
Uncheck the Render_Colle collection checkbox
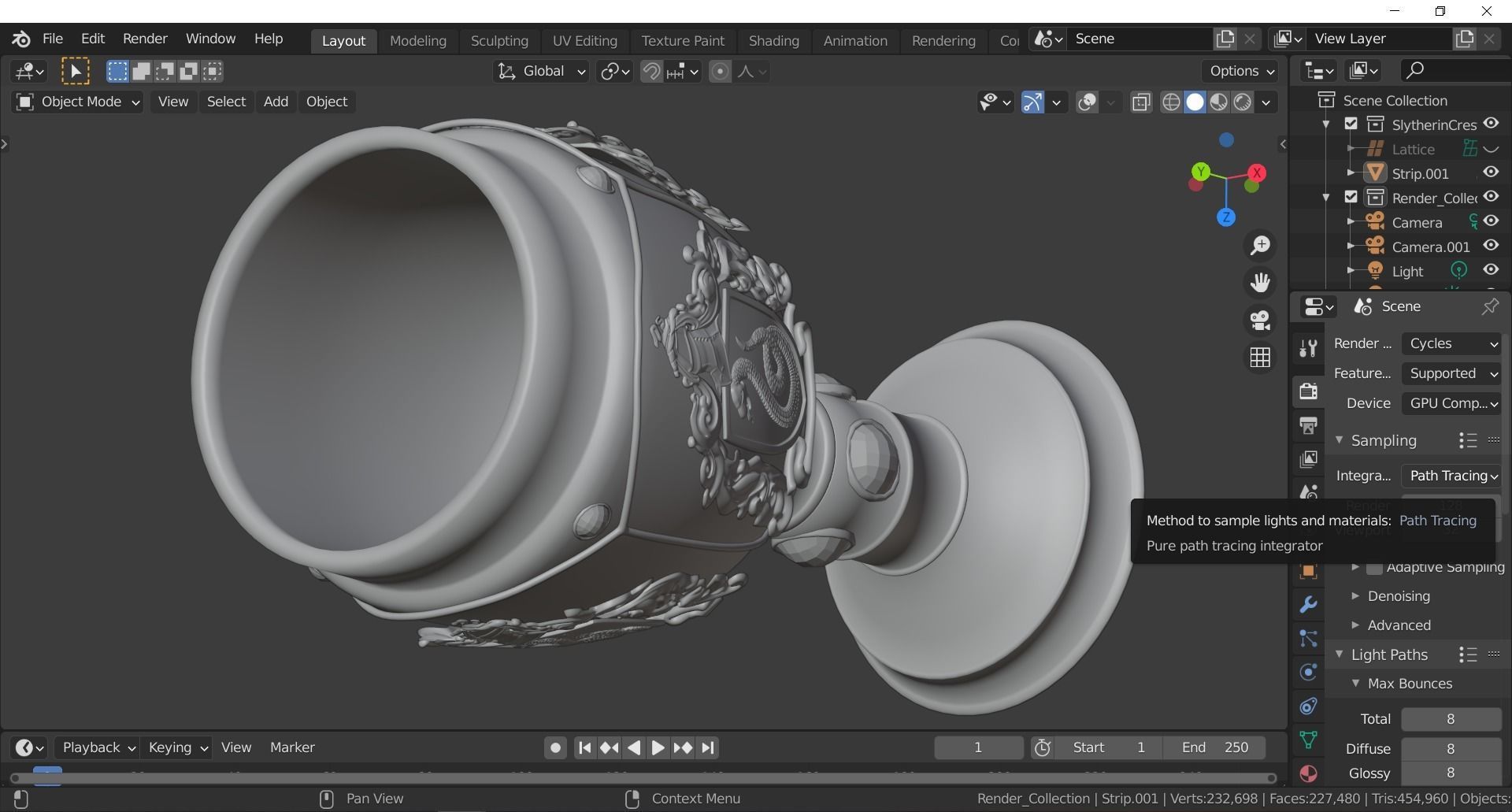point(1351,197)
